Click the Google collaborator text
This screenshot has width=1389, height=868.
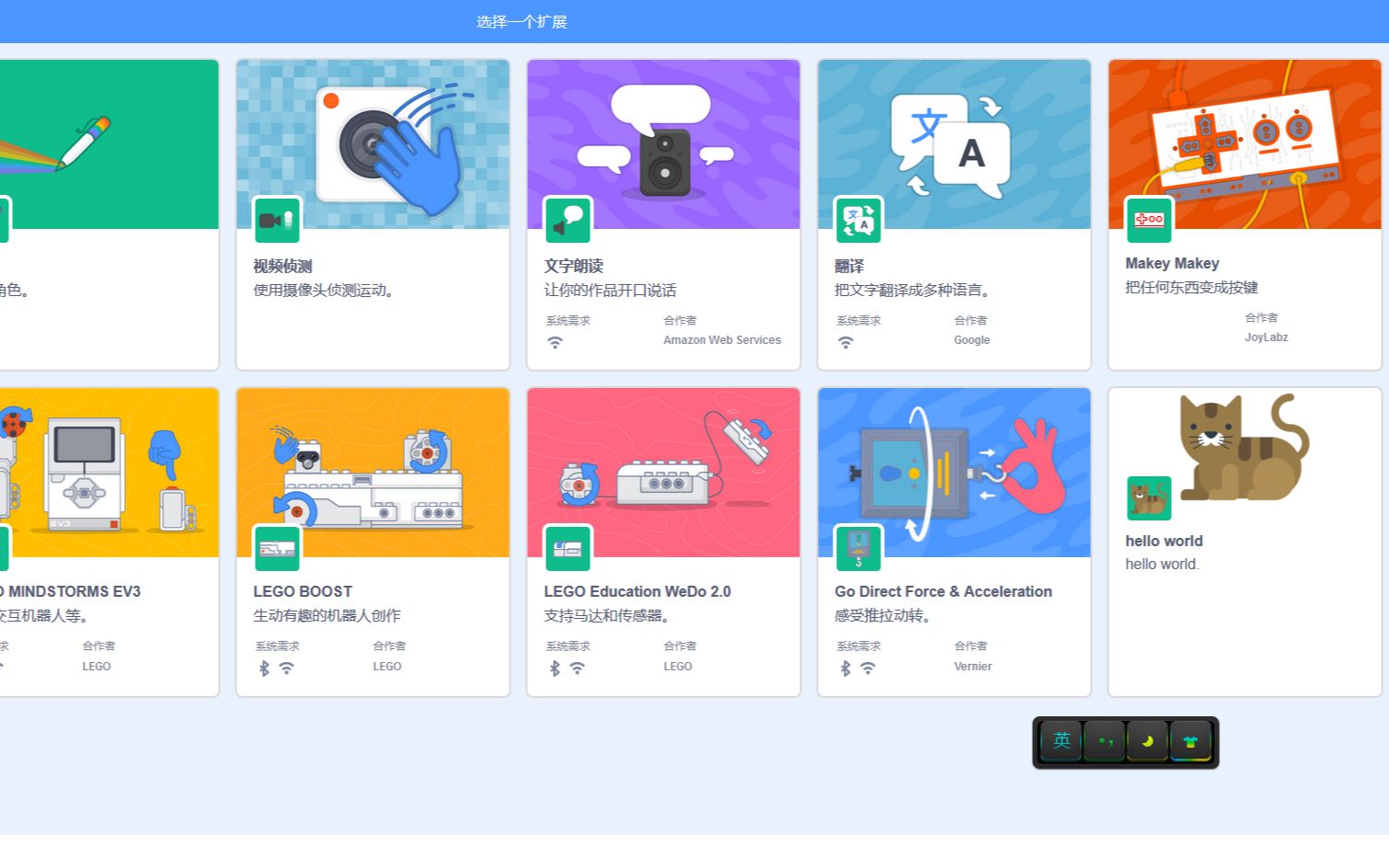[x=972, y=340]
